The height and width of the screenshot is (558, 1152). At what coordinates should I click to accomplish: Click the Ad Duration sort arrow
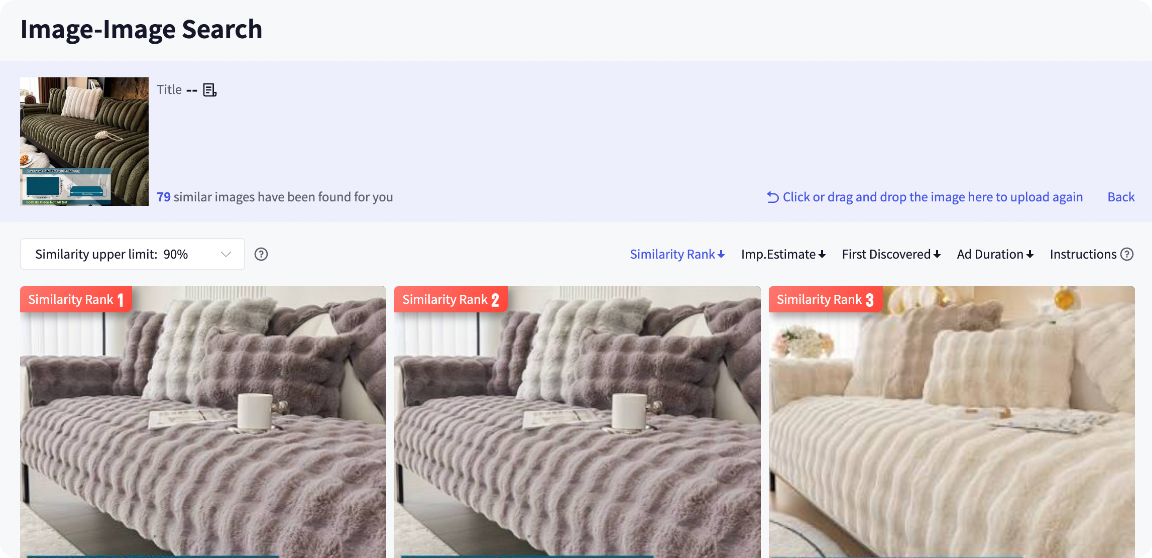point(1030,255)
